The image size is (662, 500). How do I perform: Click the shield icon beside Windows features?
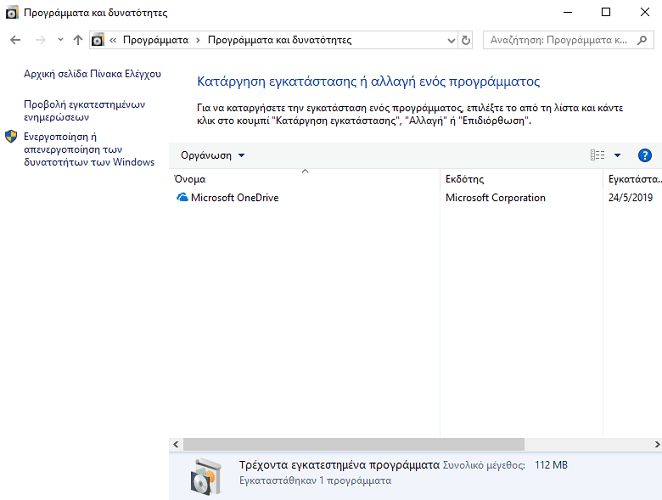point(11,136)
